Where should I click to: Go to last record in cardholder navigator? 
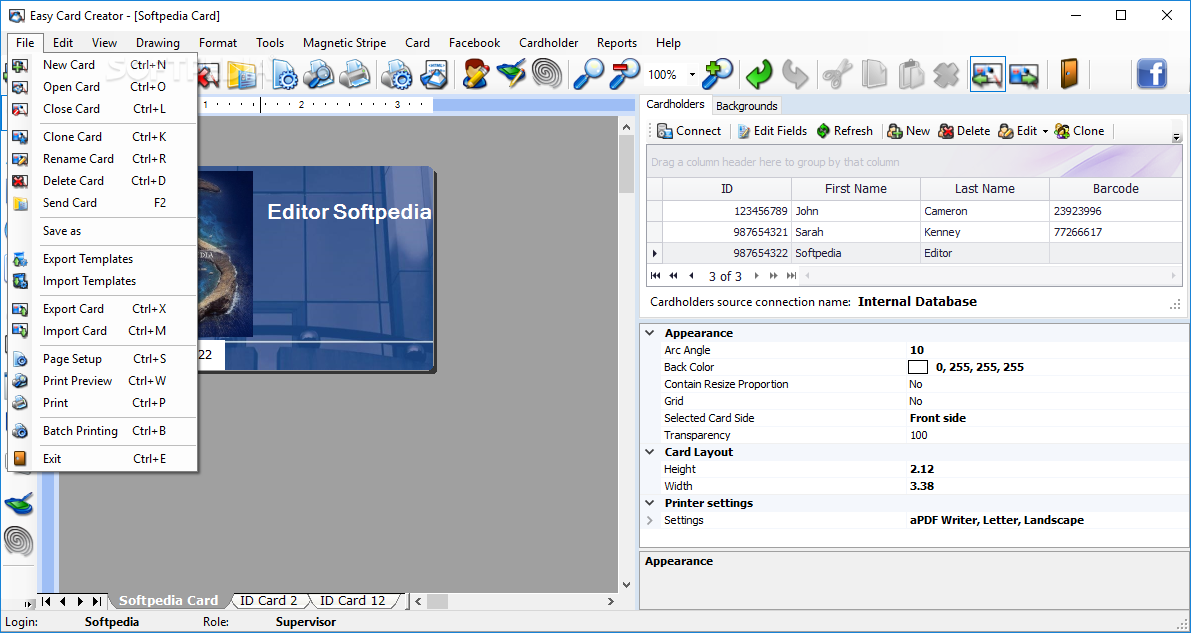[791, 276]
